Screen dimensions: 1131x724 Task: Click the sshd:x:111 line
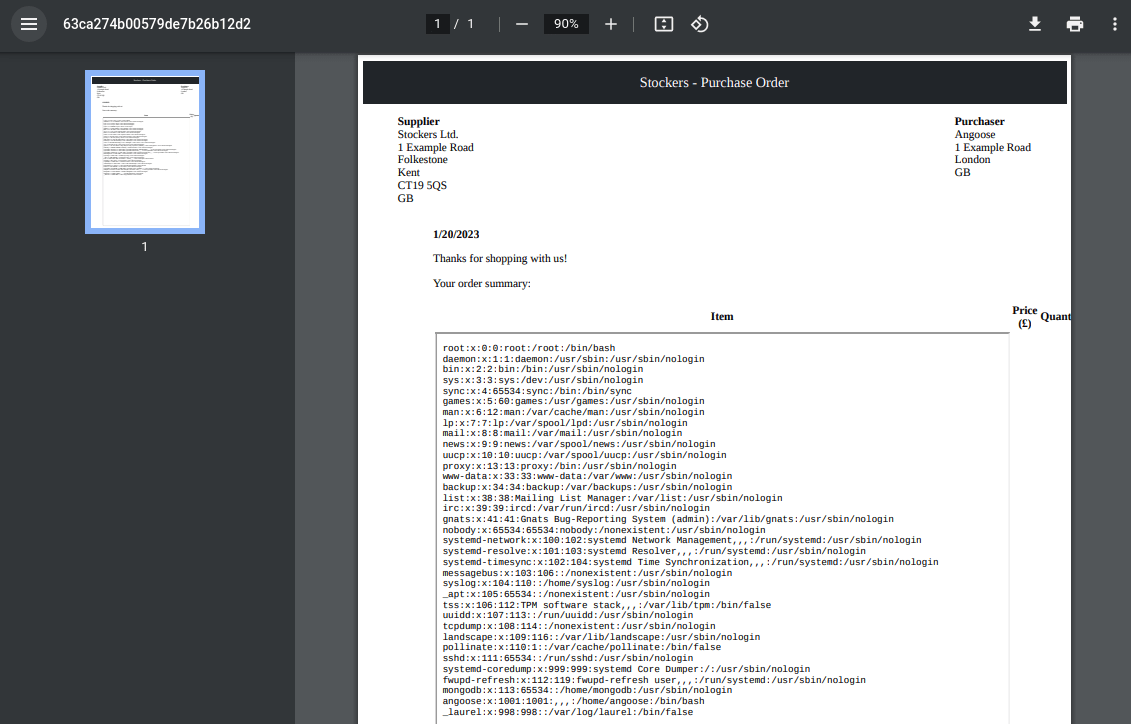pos(568,658)
